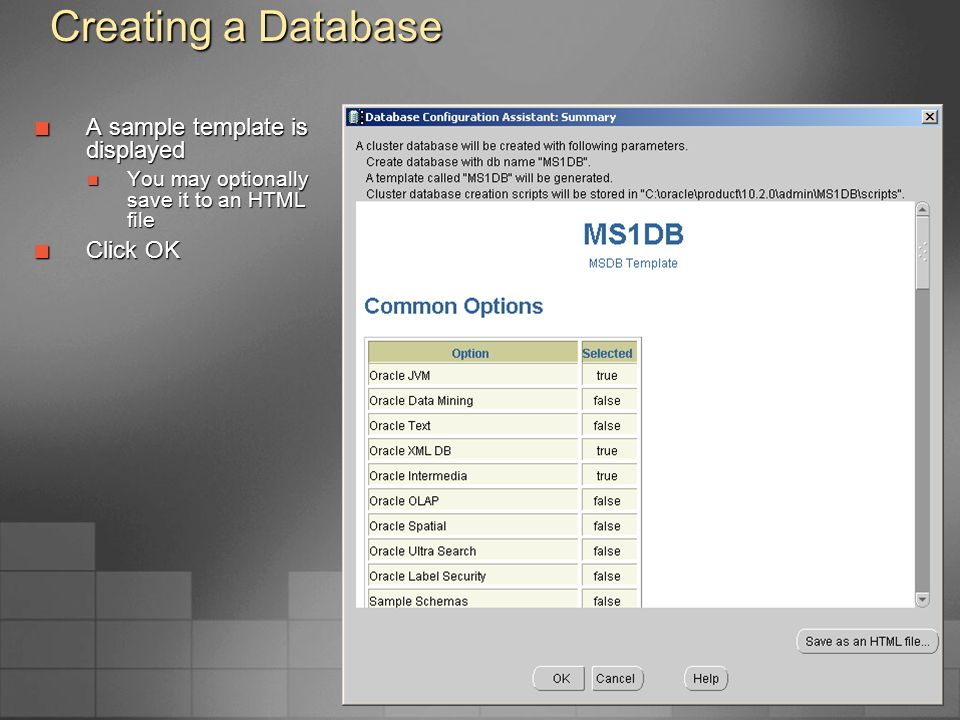The image size is (960, 720).
Task: Click the scrollbar down arrow in summary
Action: tap(922, 599)
